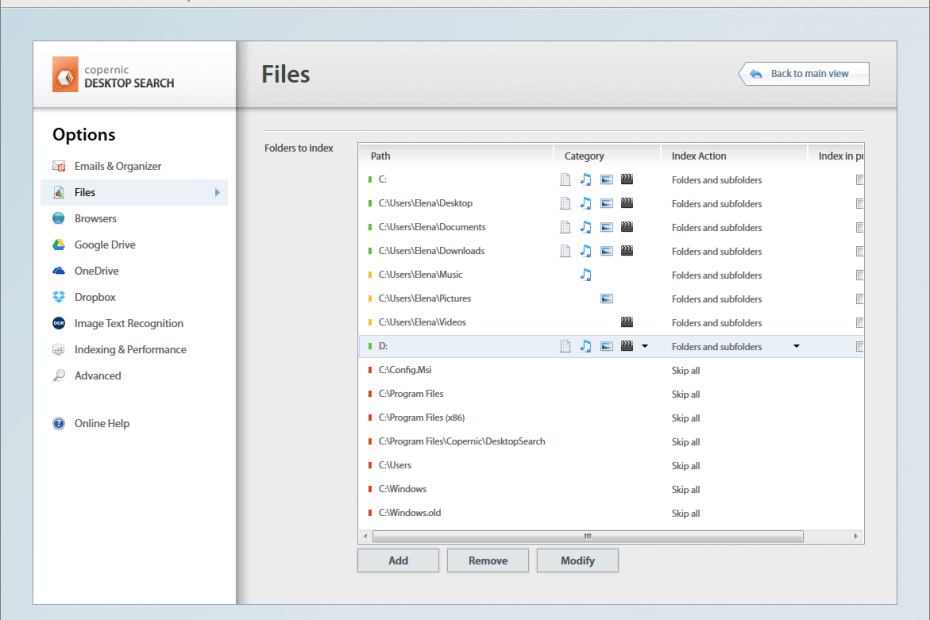Click the clapperboard icon in Videos folder row
The height and width of the screenshot is (620, 930).
(627, 322)
